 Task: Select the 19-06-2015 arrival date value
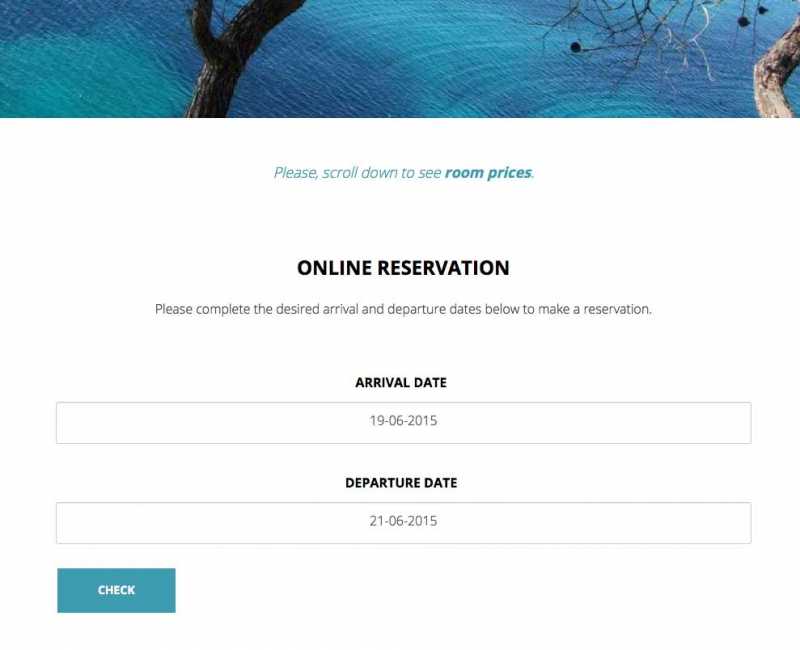coord(404,421)
